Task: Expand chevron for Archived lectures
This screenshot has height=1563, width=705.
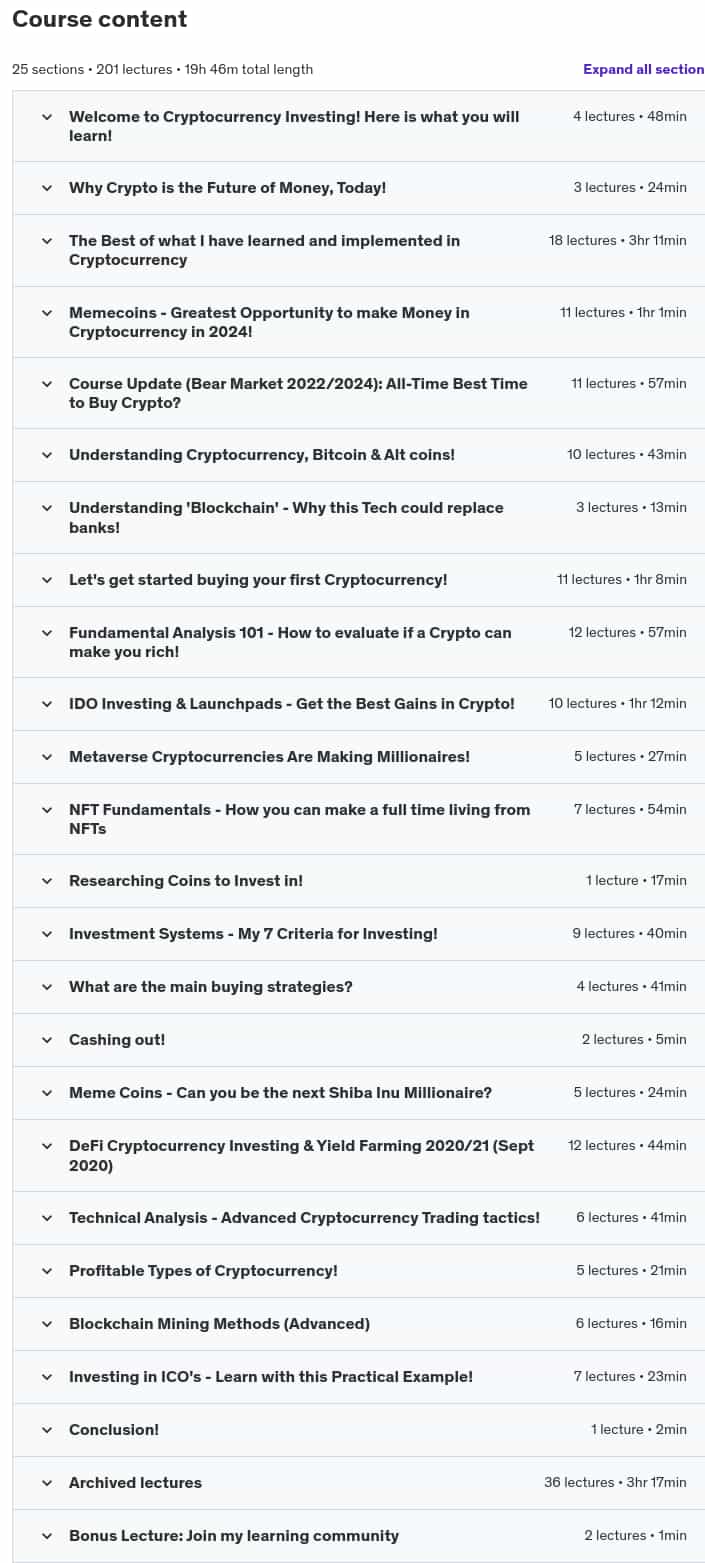Action: coord(46,1483)
